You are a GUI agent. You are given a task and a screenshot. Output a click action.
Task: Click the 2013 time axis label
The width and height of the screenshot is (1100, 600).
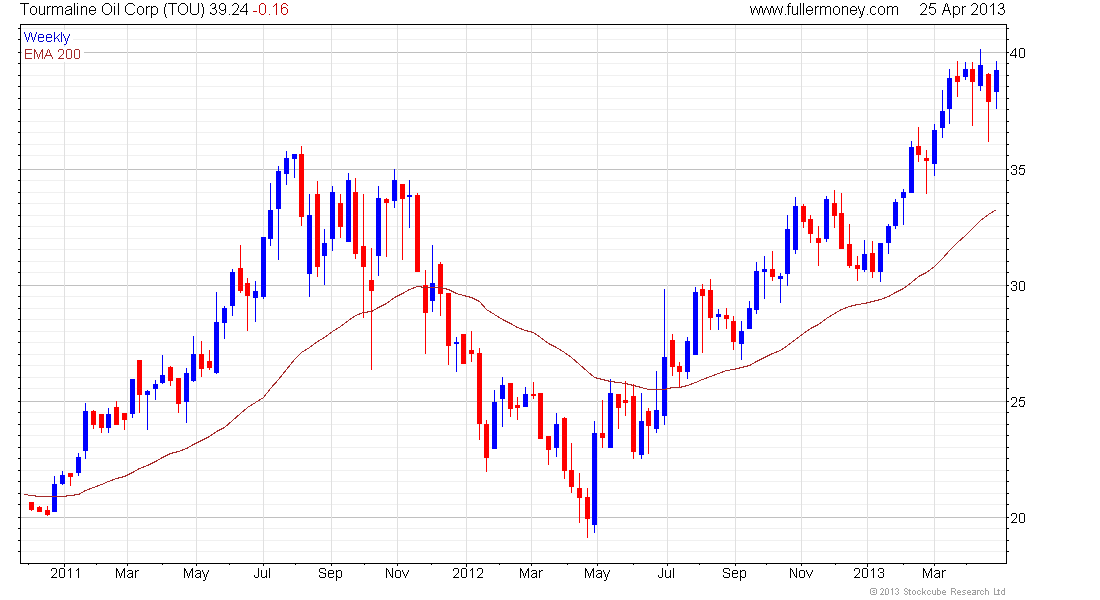[x=868, y=573]
